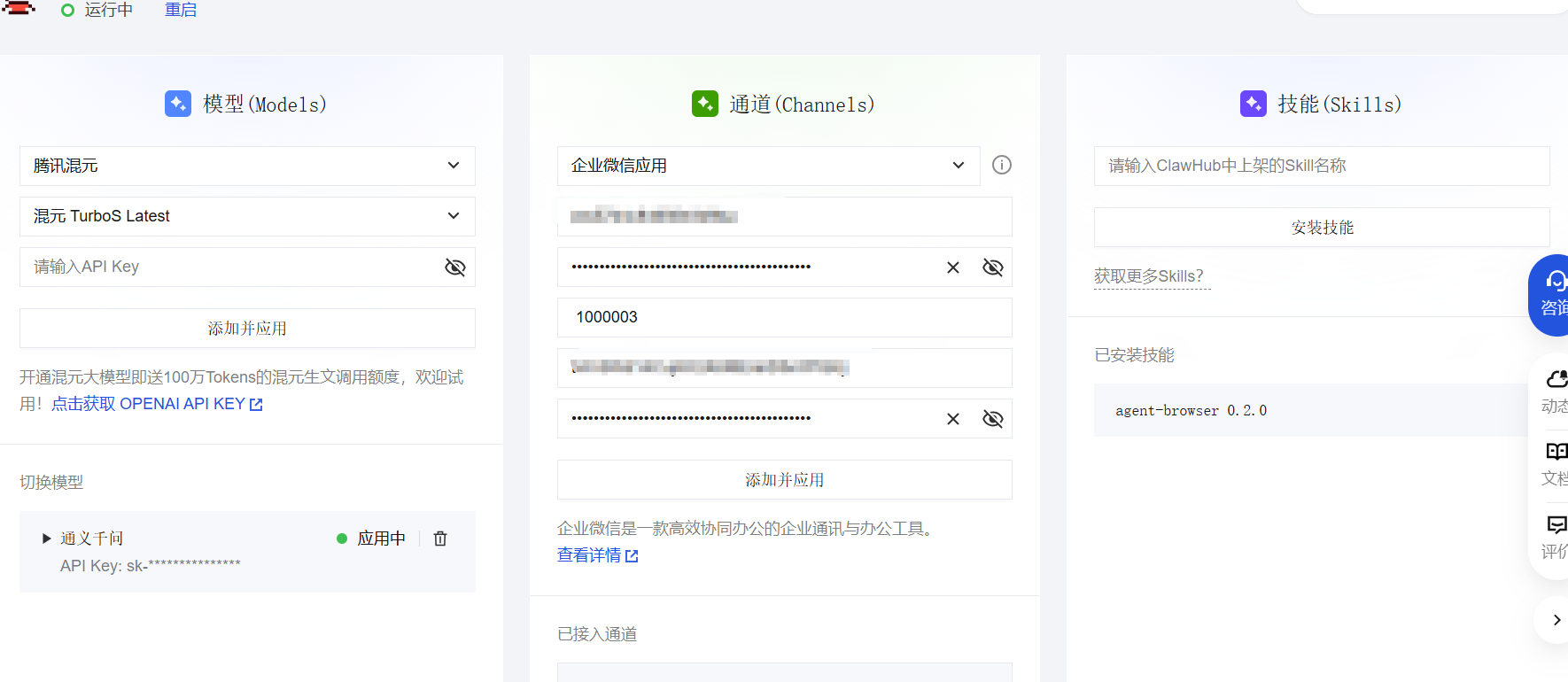Screen dimensions: 1568x682
Task: Clear the second masked channel secret field
Action: tap(953, 419)
